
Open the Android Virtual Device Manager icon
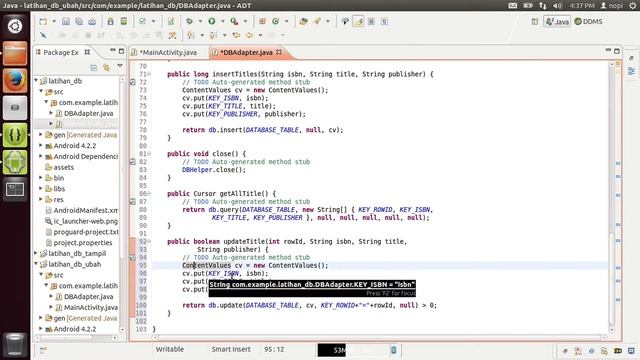pos(124,21)
